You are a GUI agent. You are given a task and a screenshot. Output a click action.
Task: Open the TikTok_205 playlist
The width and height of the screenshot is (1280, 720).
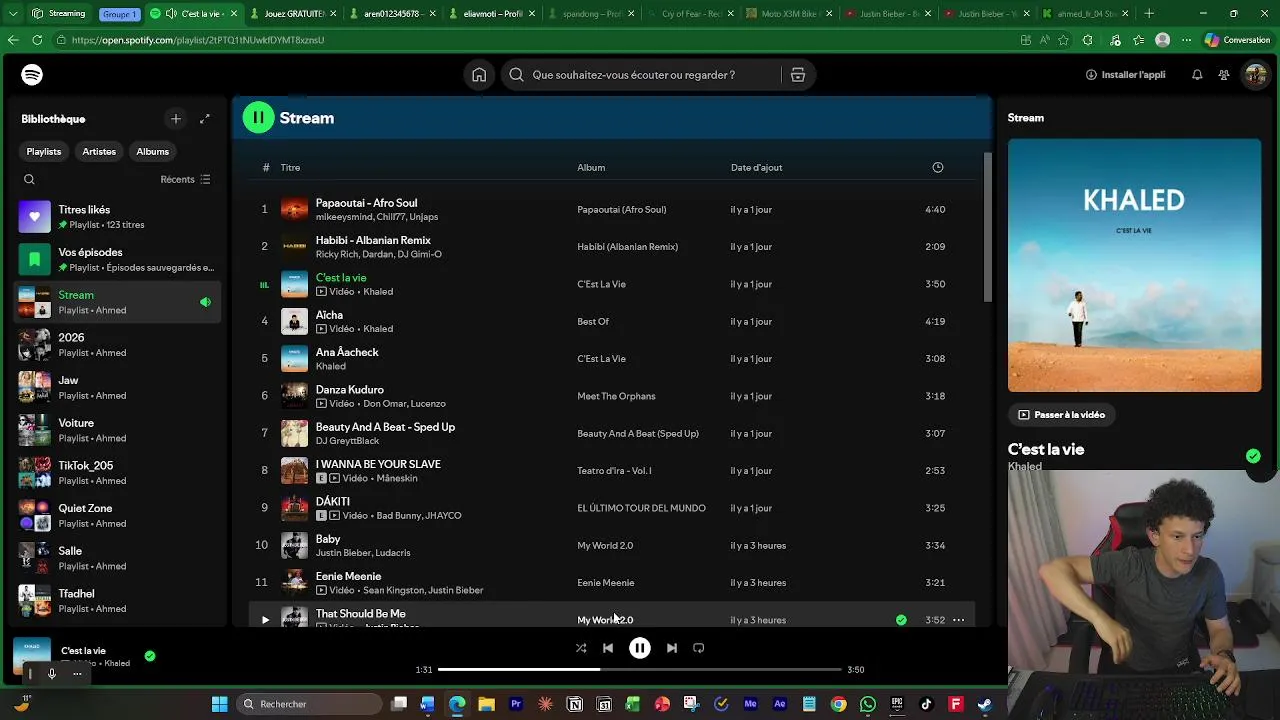(x=118, y=473)
